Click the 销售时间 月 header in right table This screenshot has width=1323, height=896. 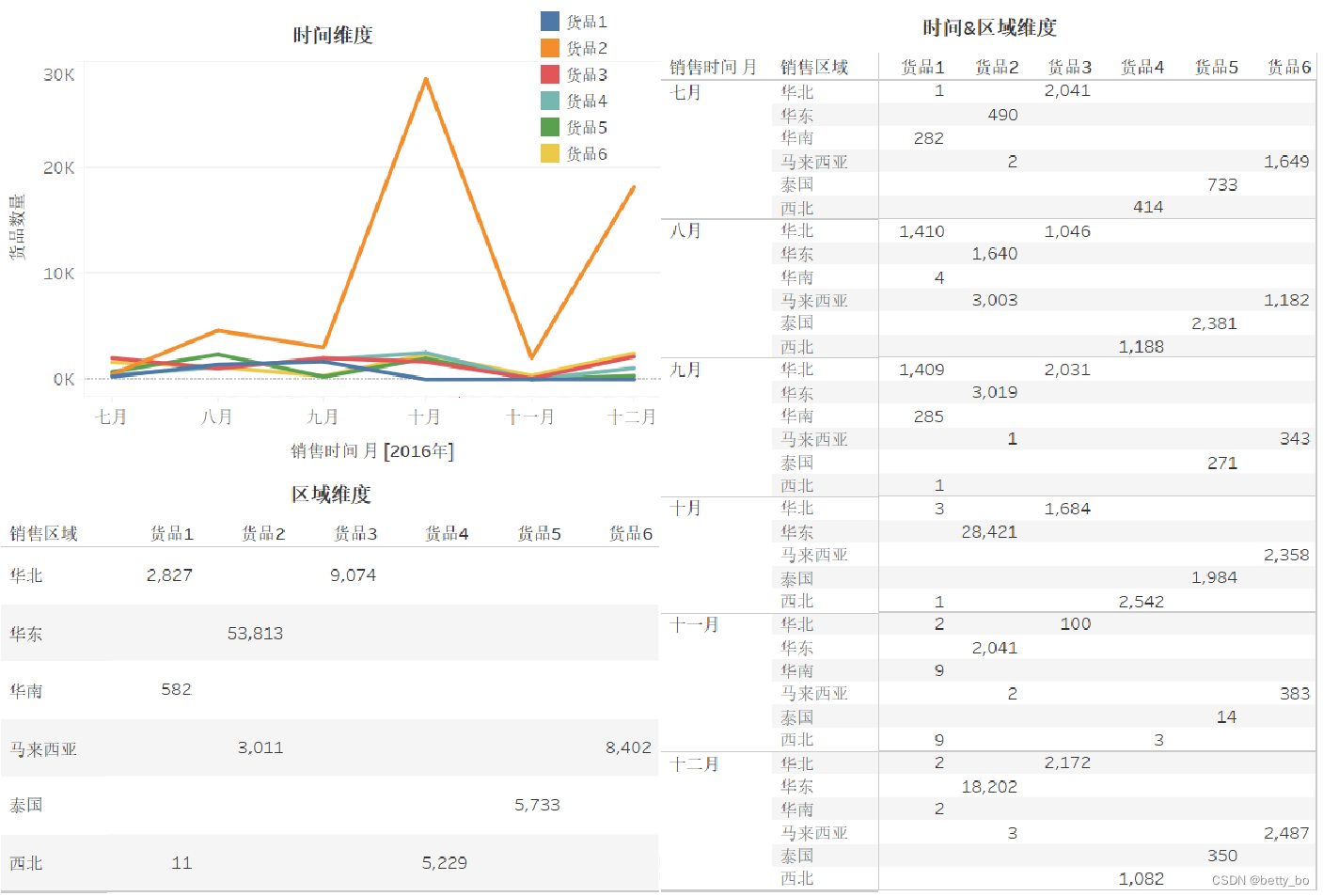tap(713, 67)
